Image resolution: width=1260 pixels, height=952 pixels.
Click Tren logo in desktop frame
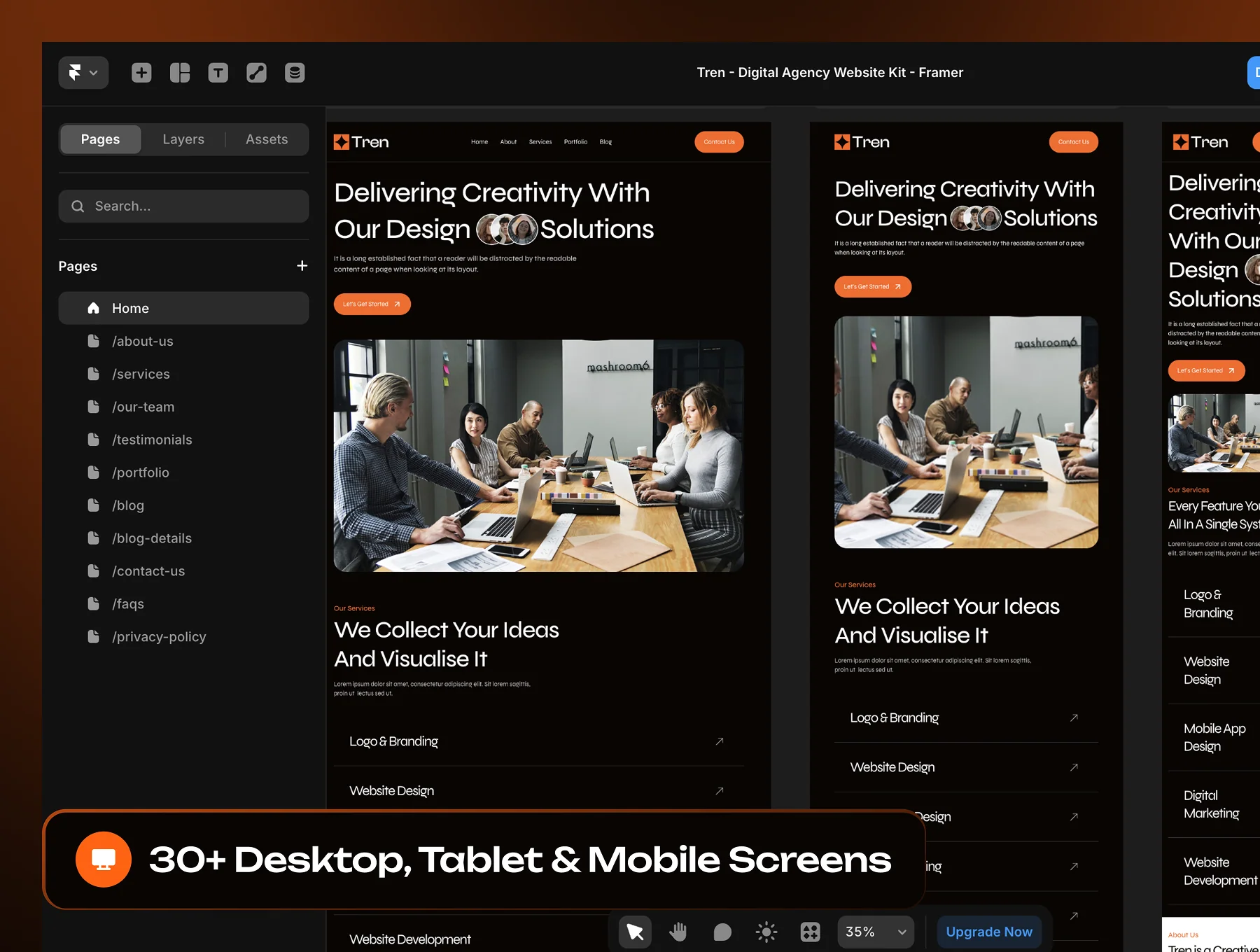point(361,142)
